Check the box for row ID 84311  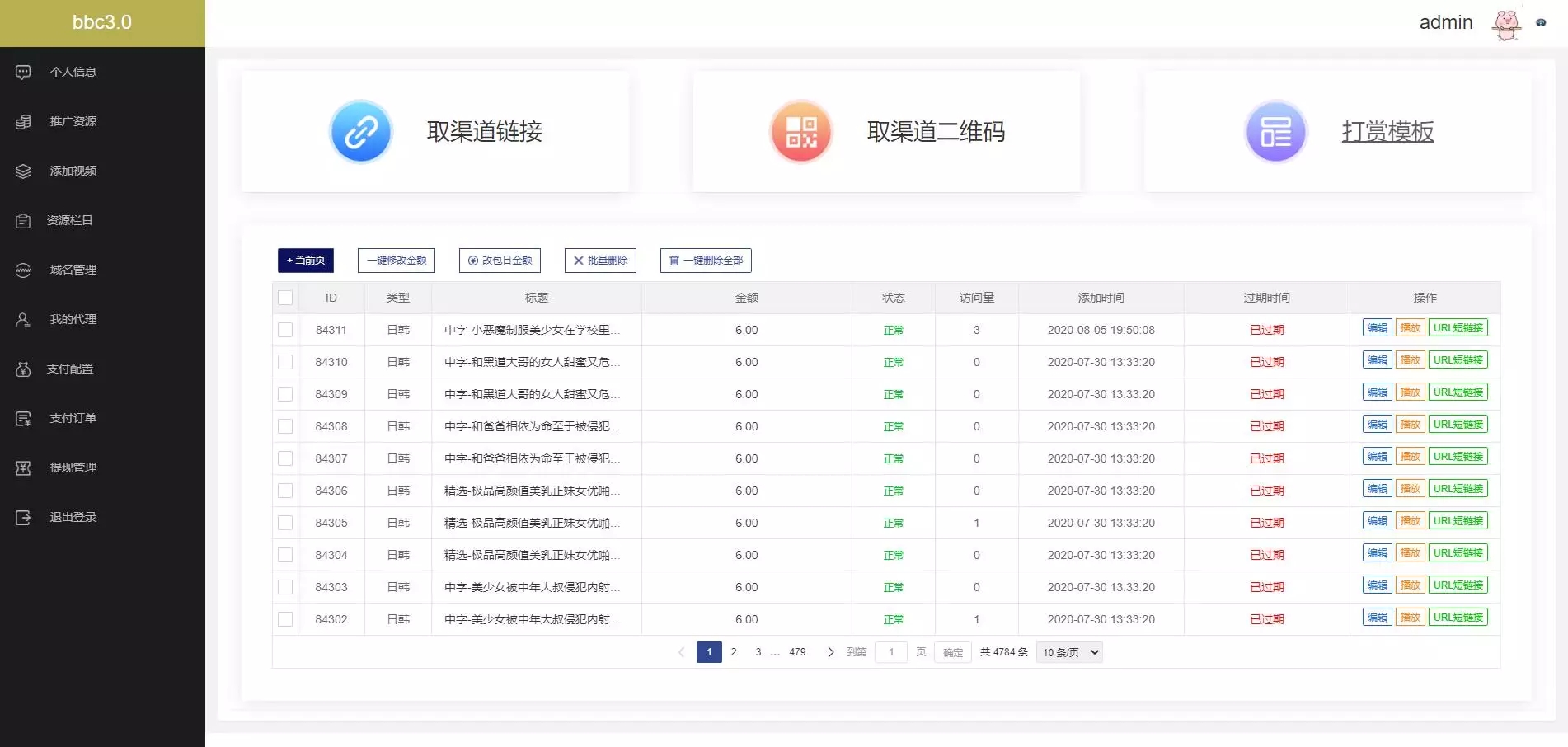(x=285, y=330)
